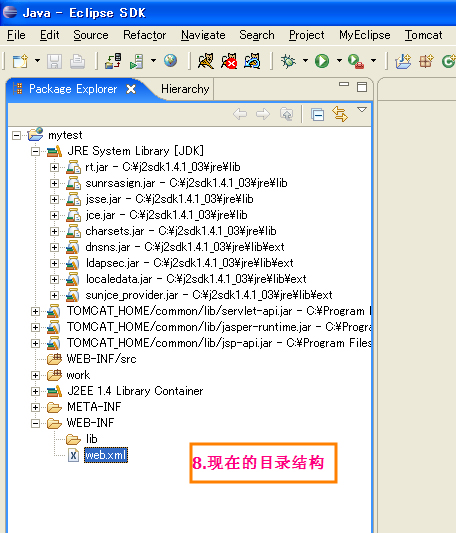Viewport: 456px width, 533px height.
Task: Open the Edit menu
Action: tap(50, 35)
